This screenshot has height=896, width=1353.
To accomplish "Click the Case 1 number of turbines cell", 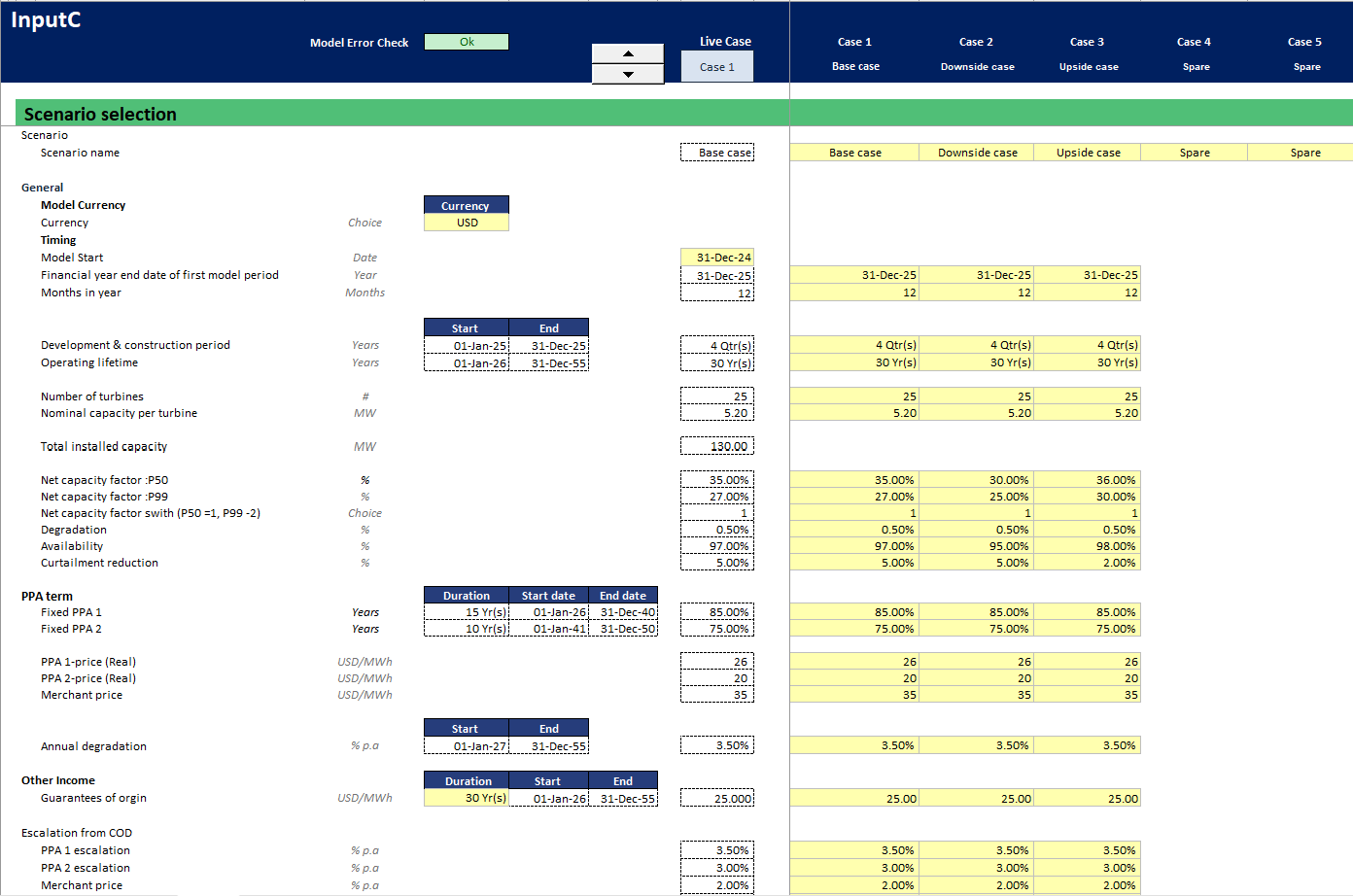I will pyautogui.click(x=854, y=396).
